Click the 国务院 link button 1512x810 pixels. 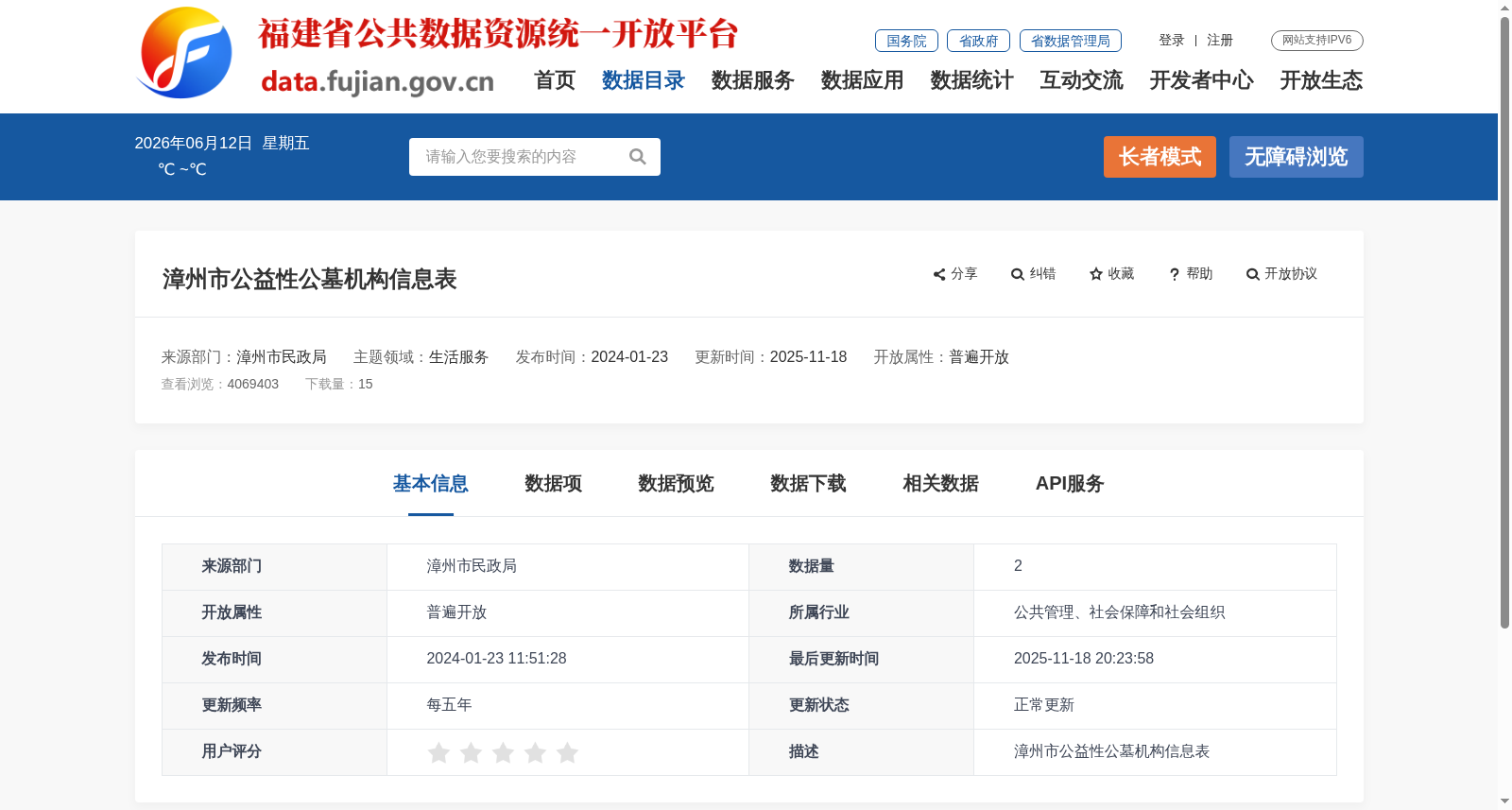[x=906, y=41]
